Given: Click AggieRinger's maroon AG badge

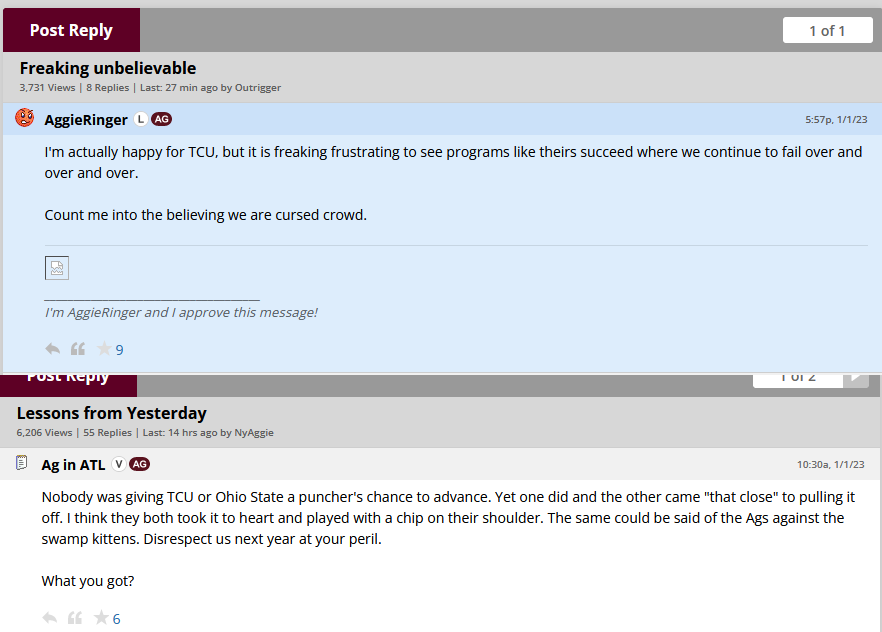Looking at the screenshot, I should pyautogui.click(x=162, y=119).
